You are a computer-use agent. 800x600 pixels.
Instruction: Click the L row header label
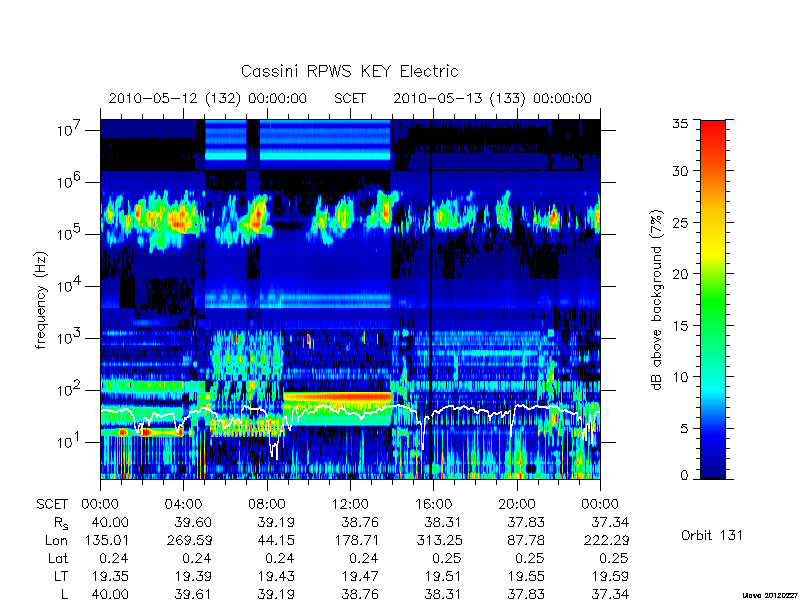coord(64,593)
